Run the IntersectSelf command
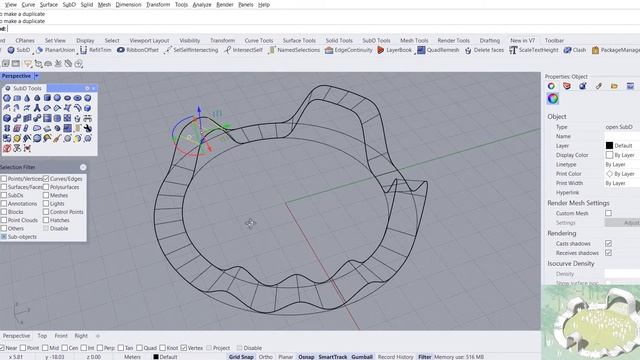This screenshot has width=640, height=360. point(243,50)
